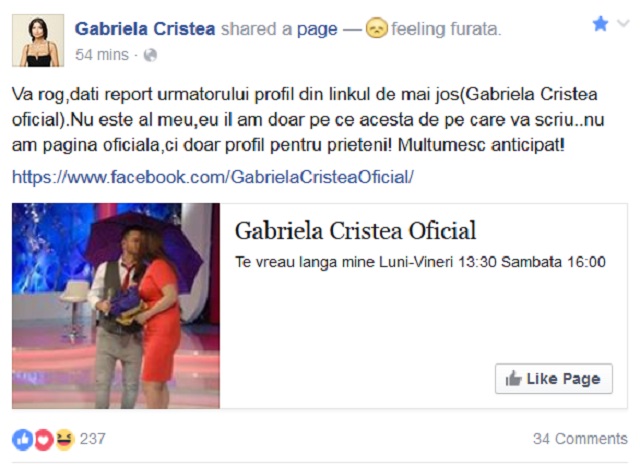This screenshot has width=640, height=466.
Task: View the 237 reactions count
Action: (93, 439)
